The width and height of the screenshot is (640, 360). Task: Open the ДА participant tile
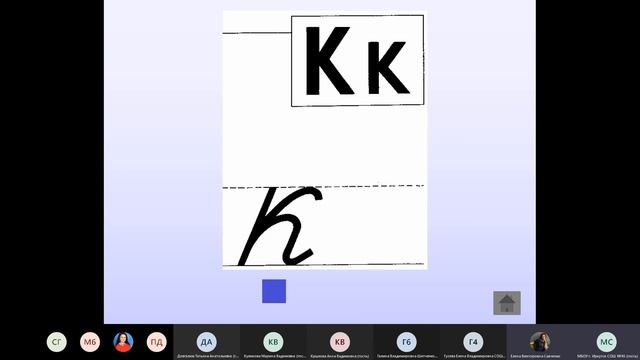pos(207,342)
